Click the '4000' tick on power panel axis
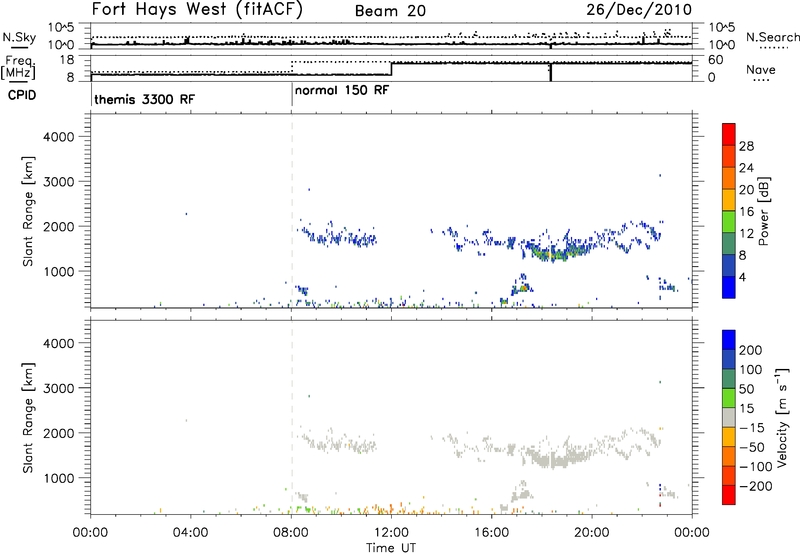 coord(59,137)
